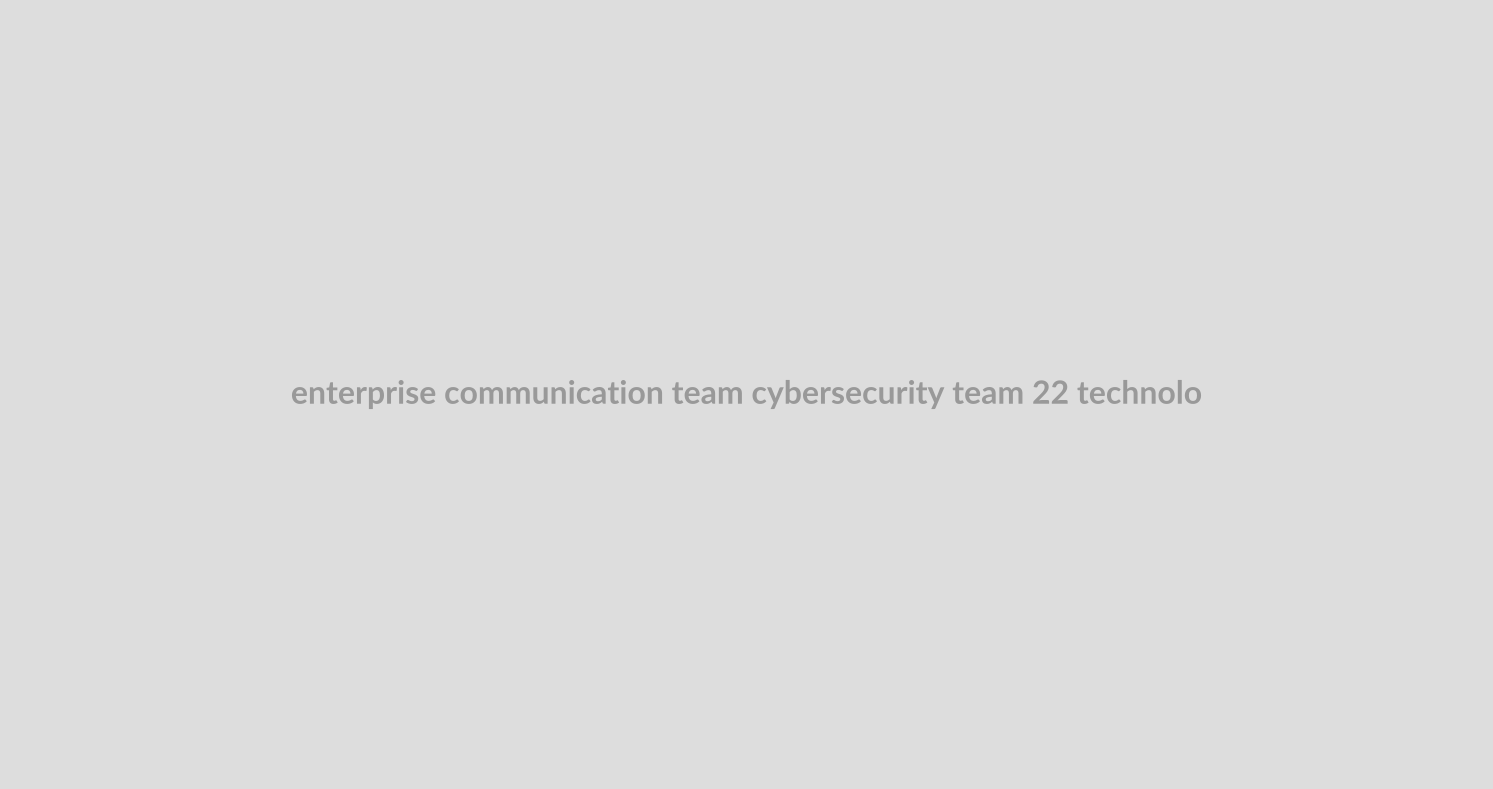Viewport: 1493px width, 789px height.
Task: Click the second digit of "22"
Action: coord(1060,393)
